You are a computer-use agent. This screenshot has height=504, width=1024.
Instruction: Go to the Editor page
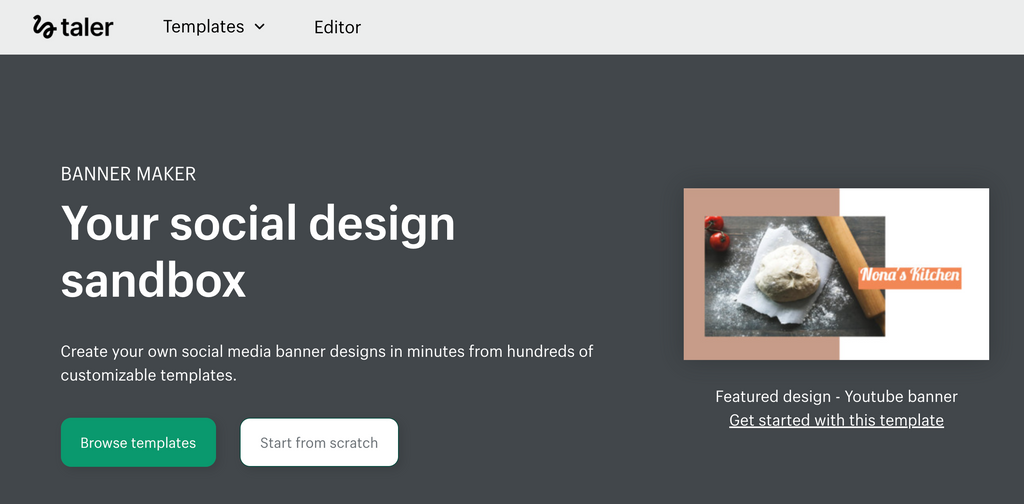click(x=337, y=27)
